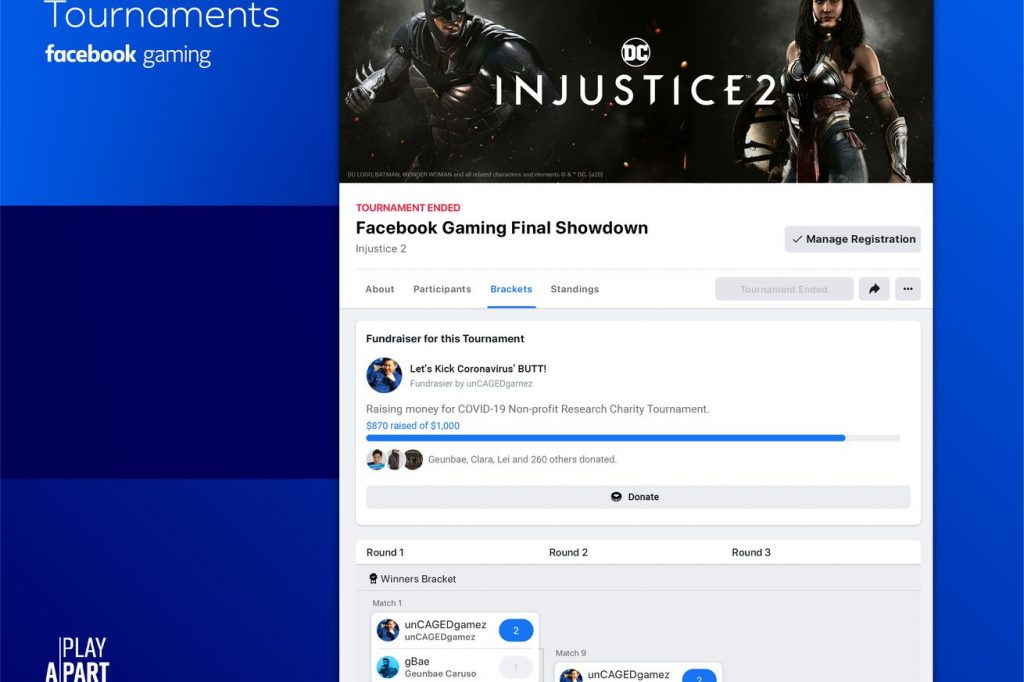Click the fundraiser progress bar

633,438
